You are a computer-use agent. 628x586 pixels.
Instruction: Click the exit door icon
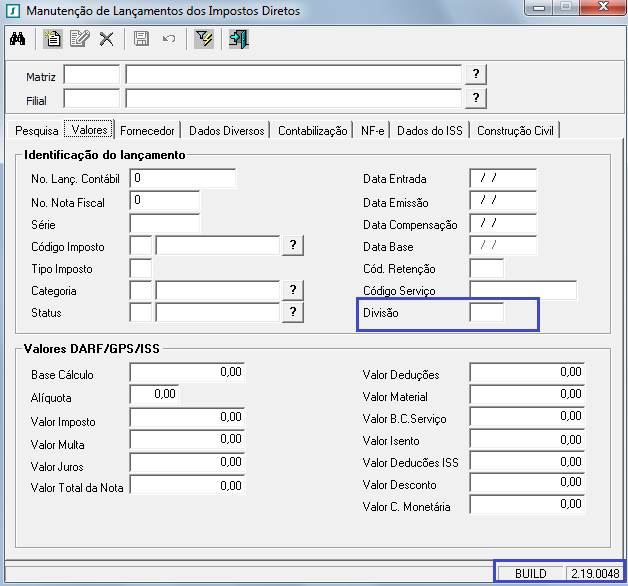(x=239, y=39)
